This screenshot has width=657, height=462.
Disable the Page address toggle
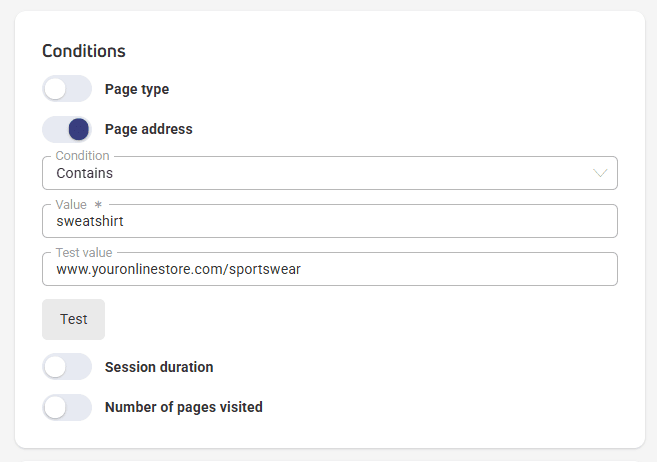(x=67, y=129)
